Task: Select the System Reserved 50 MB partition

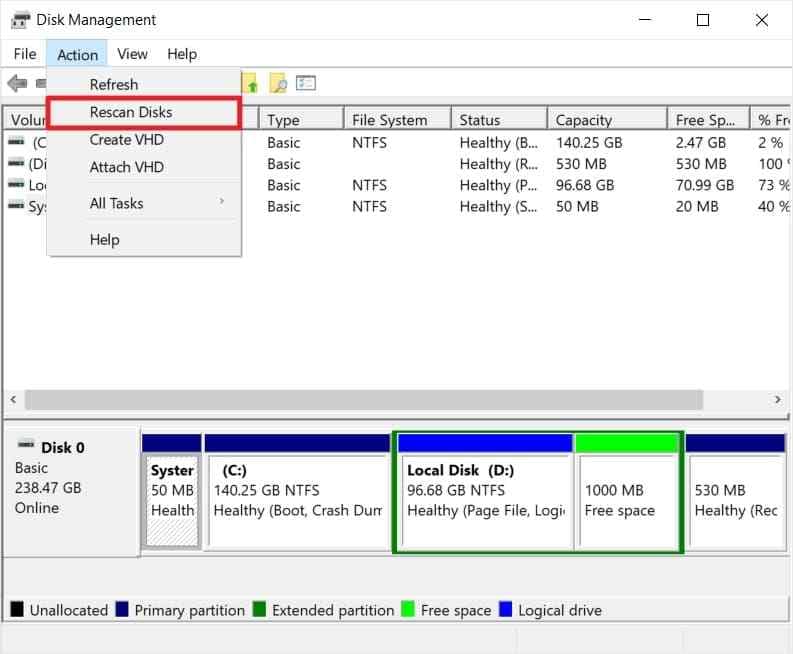Action: 172,492
